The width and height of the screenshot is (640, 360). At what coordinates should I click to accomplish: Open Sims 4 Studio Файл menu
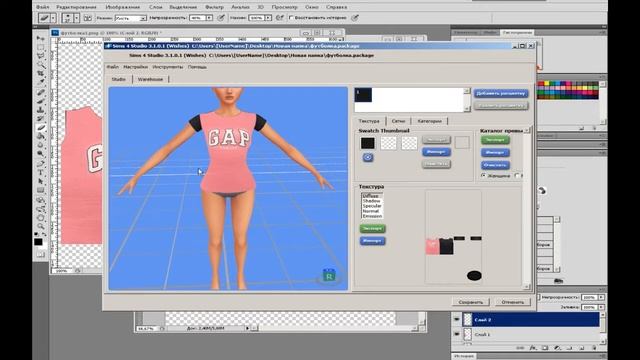[113, 67]
